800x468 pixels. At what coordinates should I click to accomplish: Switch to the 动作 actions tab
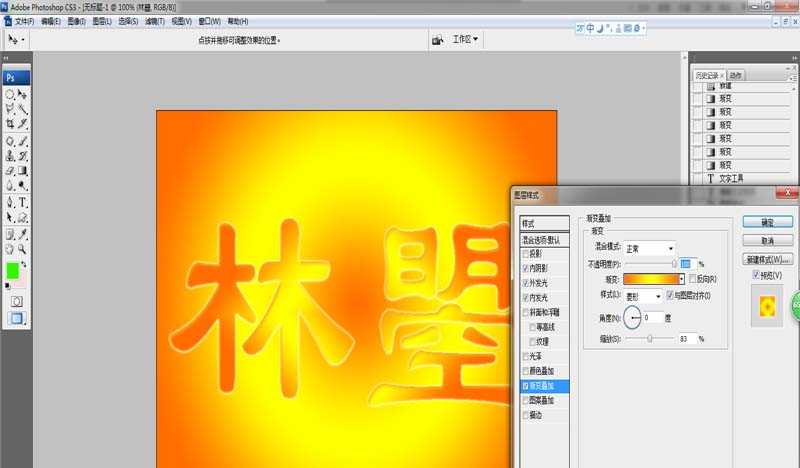click(x=736, y=75)
